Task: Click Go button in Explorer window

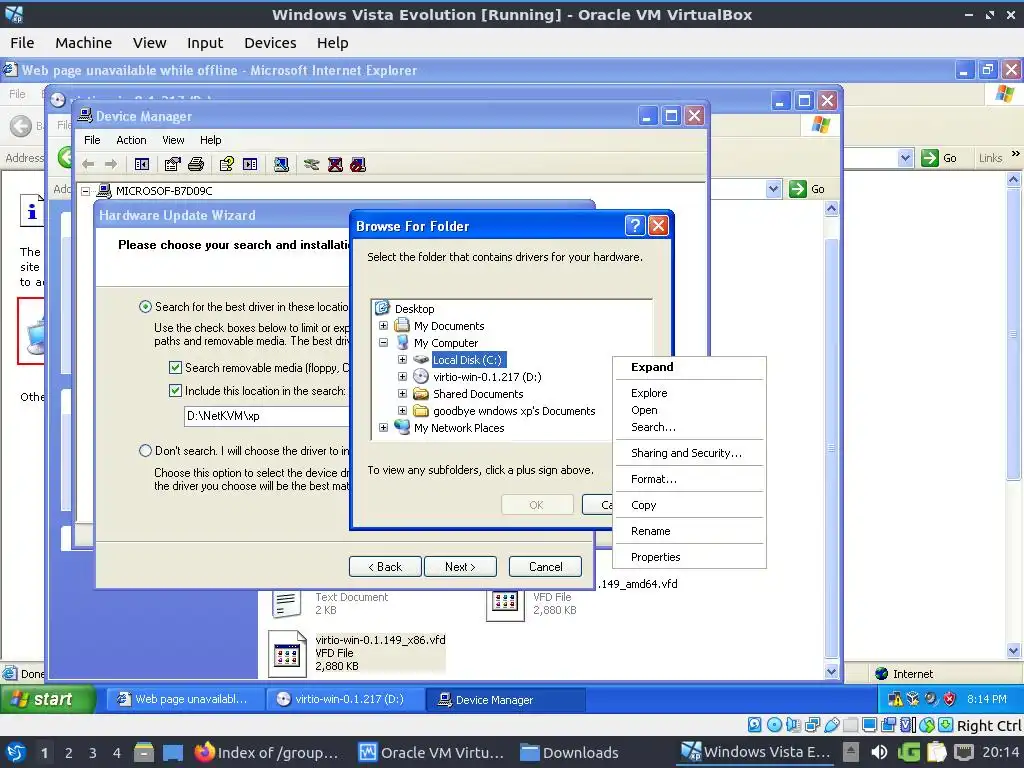Action: pos(808,189)
